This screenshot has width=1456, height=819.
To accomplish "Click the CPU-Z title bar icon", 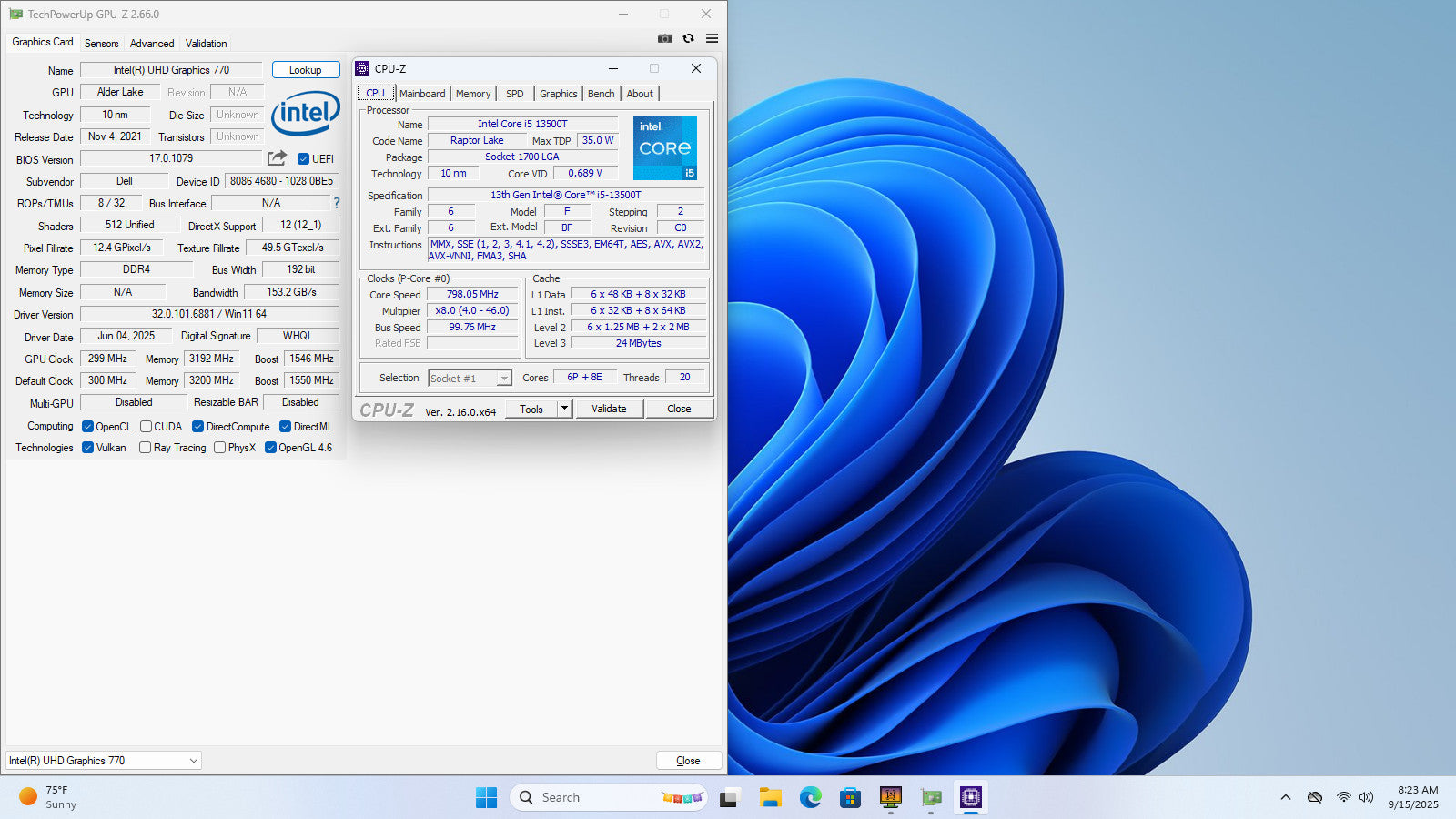I will pyautogui.click(x=362, y=68).
